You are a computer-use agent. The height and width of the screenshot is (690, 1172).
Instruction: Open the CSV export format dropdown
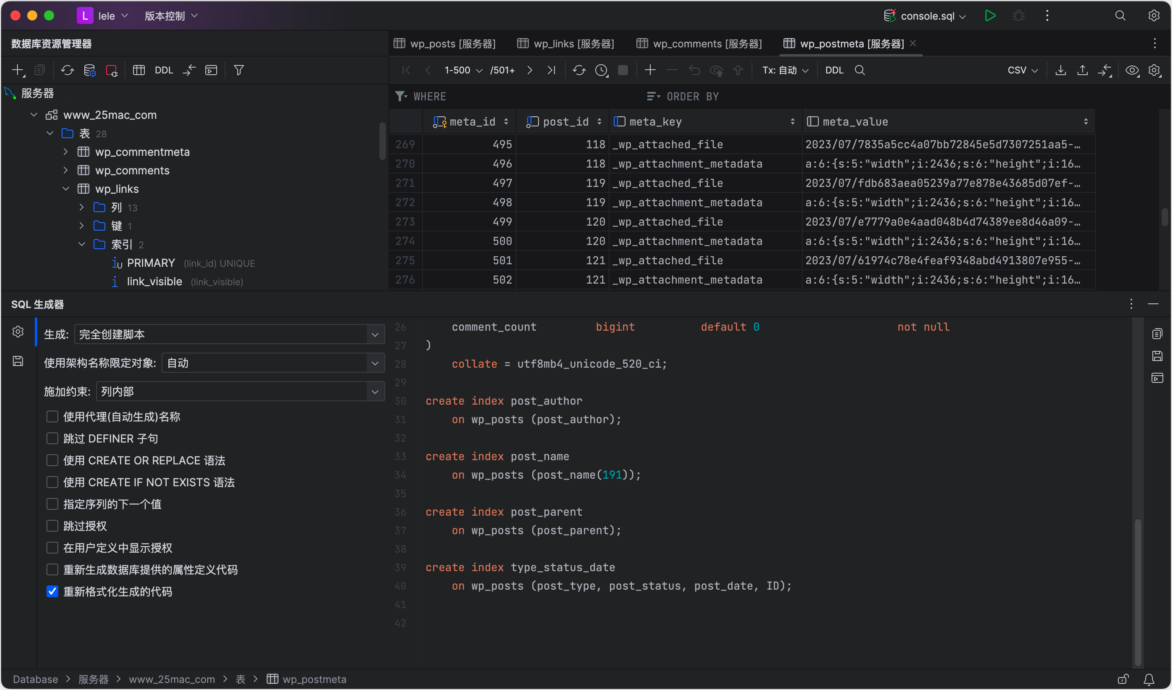[1023, 70]
